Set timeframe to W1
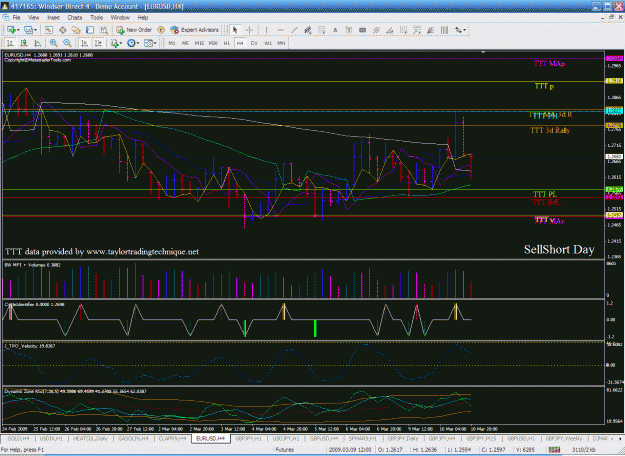This screenshot has width=625, height=456. 268,43
